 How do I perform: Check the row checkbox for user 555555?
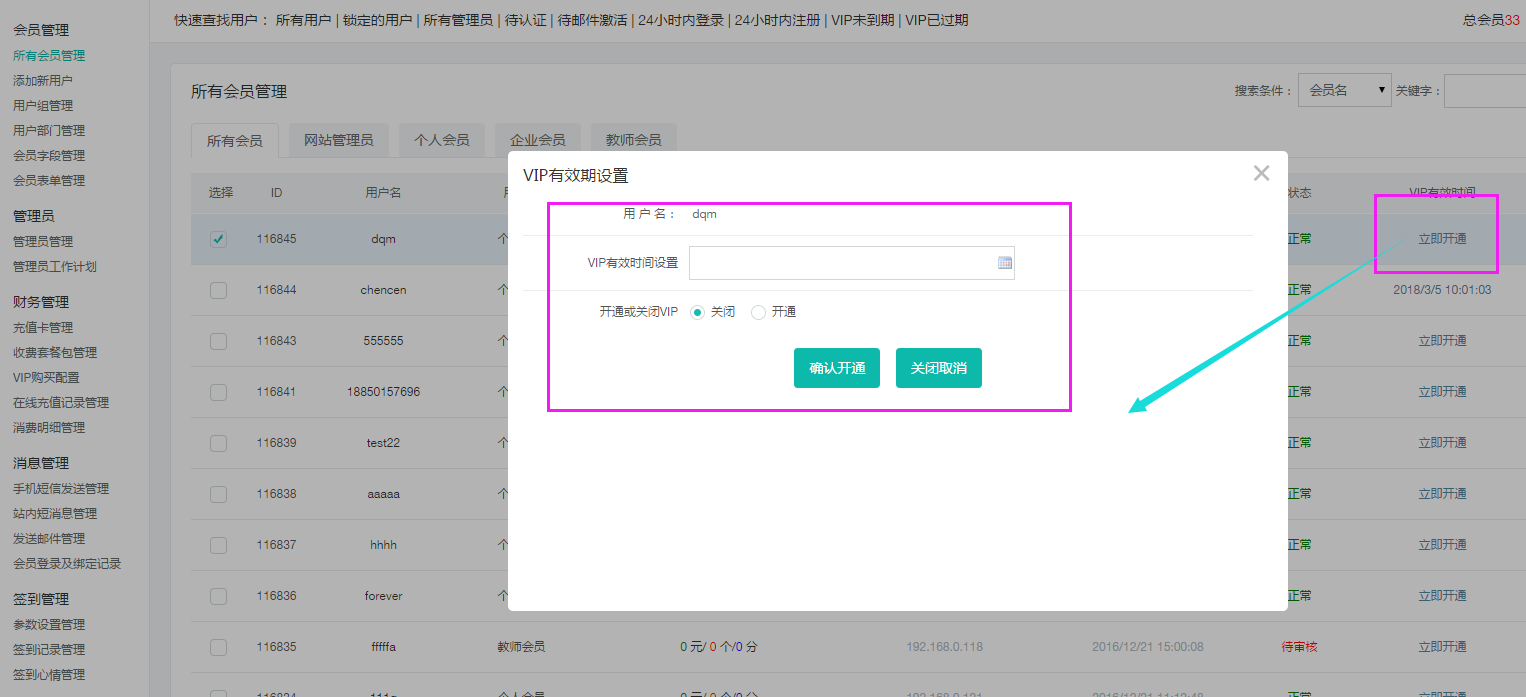[218, 341]
